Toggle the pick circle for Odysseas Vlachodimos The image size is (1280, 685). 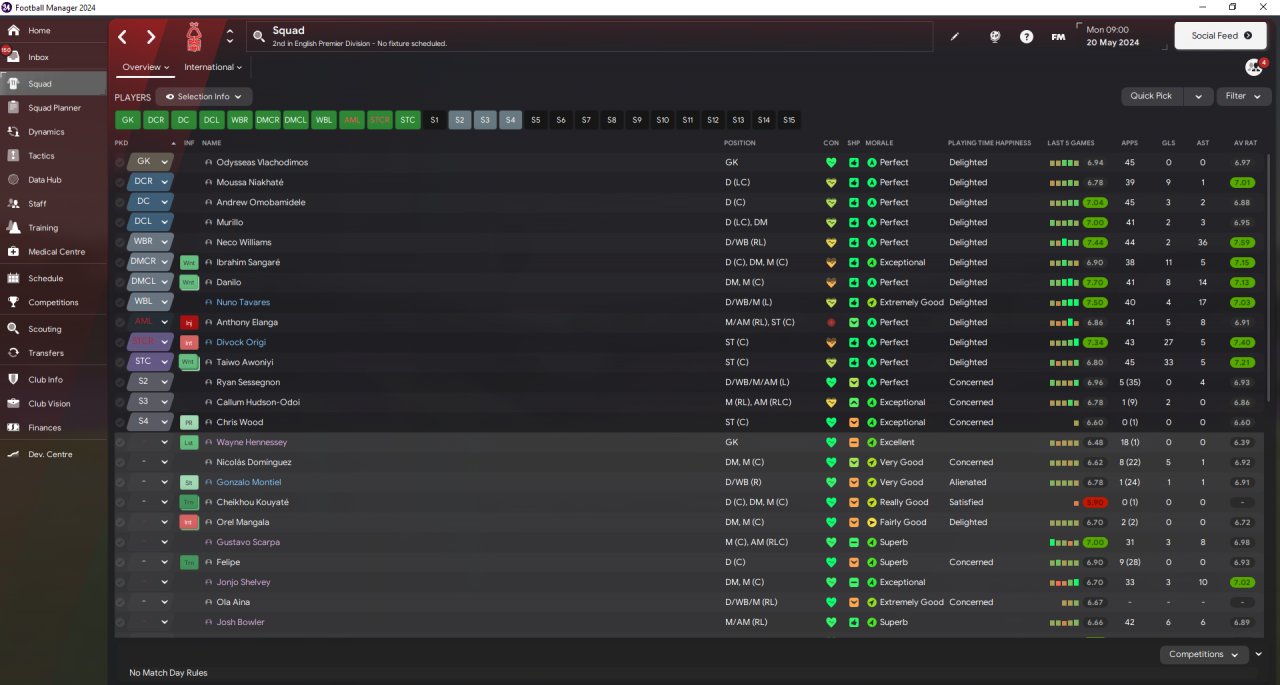120,162
